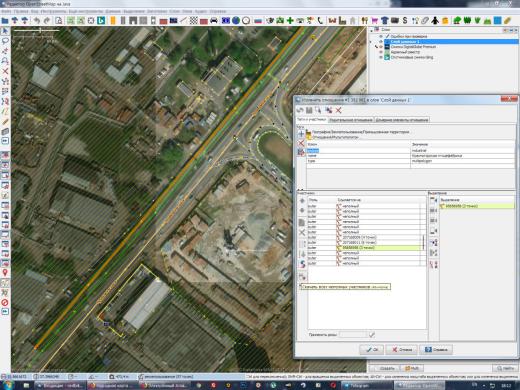Open the Edit (Правка) menu

point(21,11)
